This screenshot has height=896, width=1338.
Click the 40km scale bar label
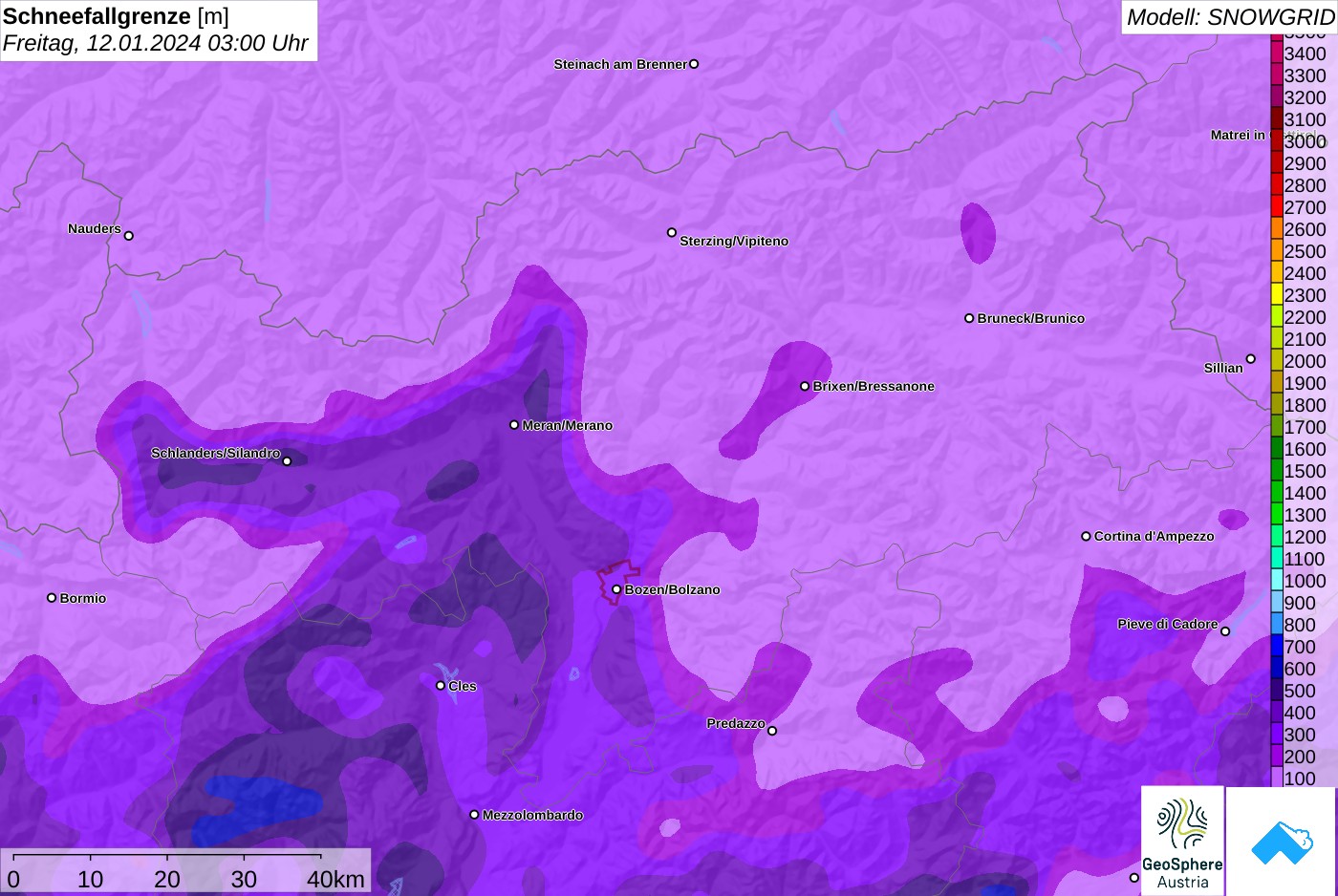pyautogui.click(x=335, y=879)
